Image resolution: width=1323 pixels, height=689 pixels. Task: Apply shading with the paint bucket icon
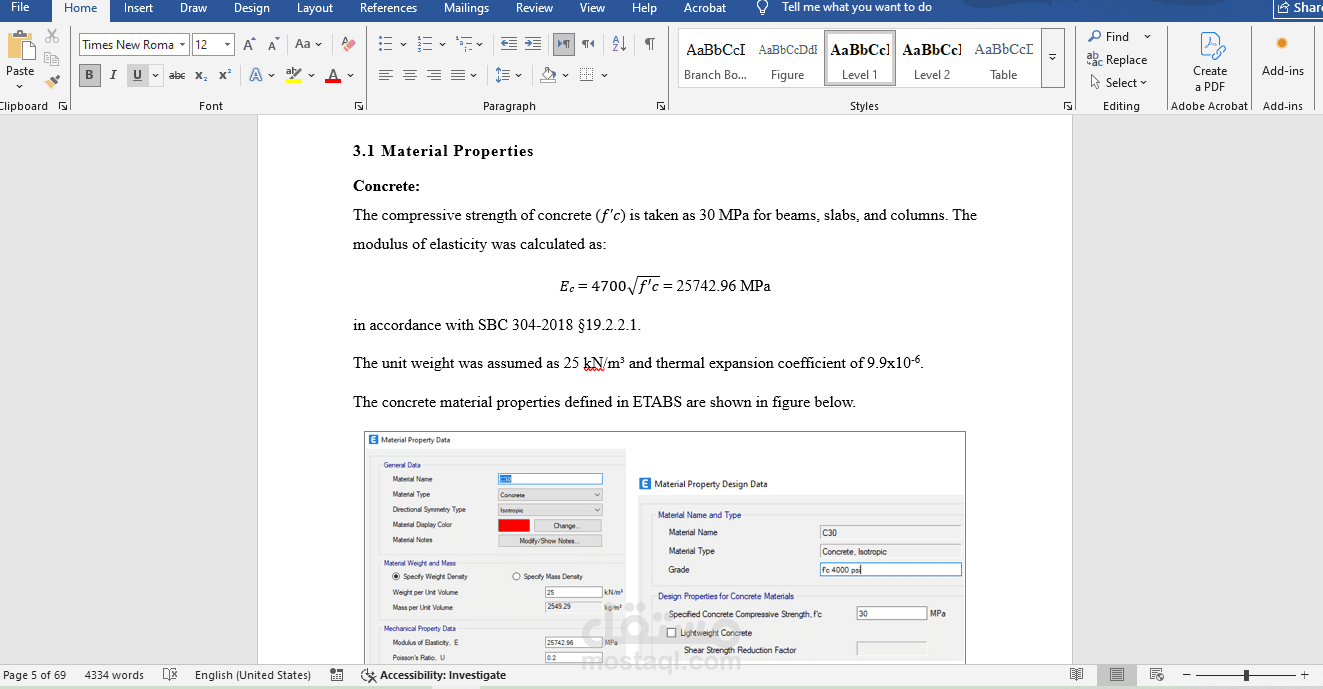click(x=547, y=75)
